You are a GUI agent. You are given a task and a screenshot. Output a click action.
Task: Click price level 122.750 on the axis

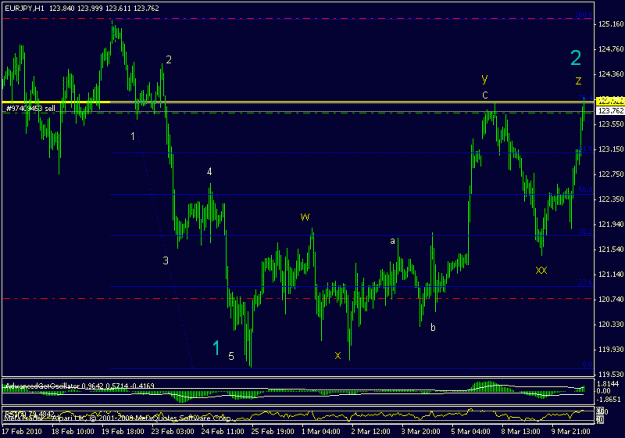coord(611,174)
